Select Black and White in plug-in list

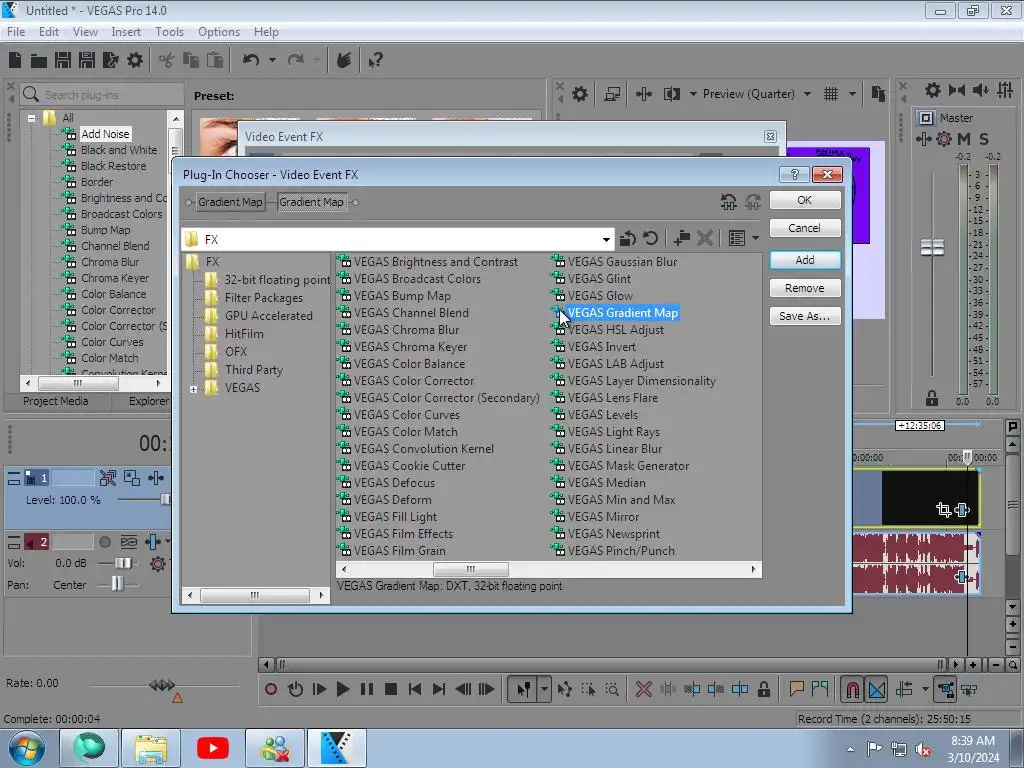click(119, 150)
